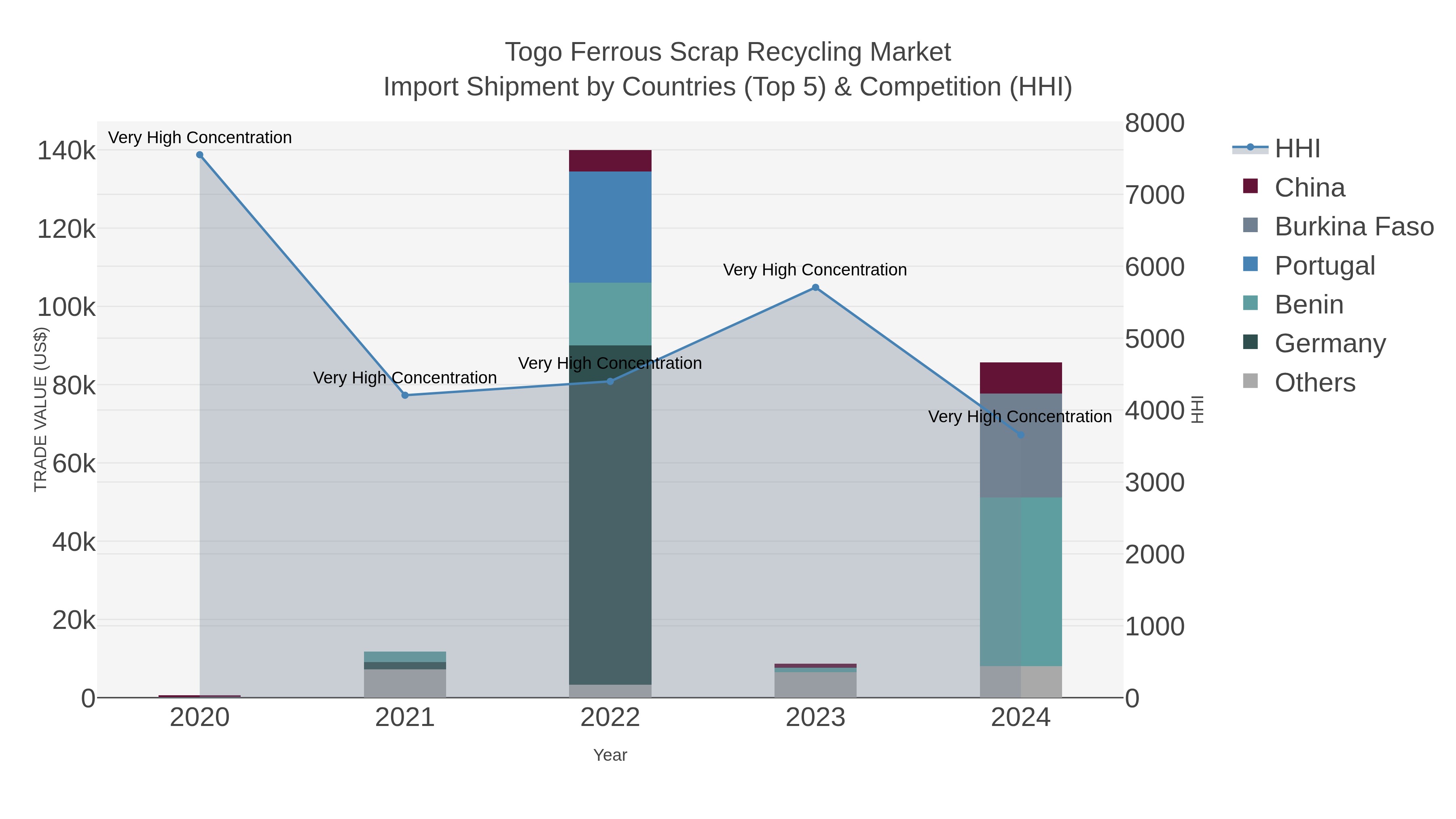Viewport: 1456px width, 819px height.
Task: Click the Benin segment in 2024 bar
Action: pos(1021,582)
